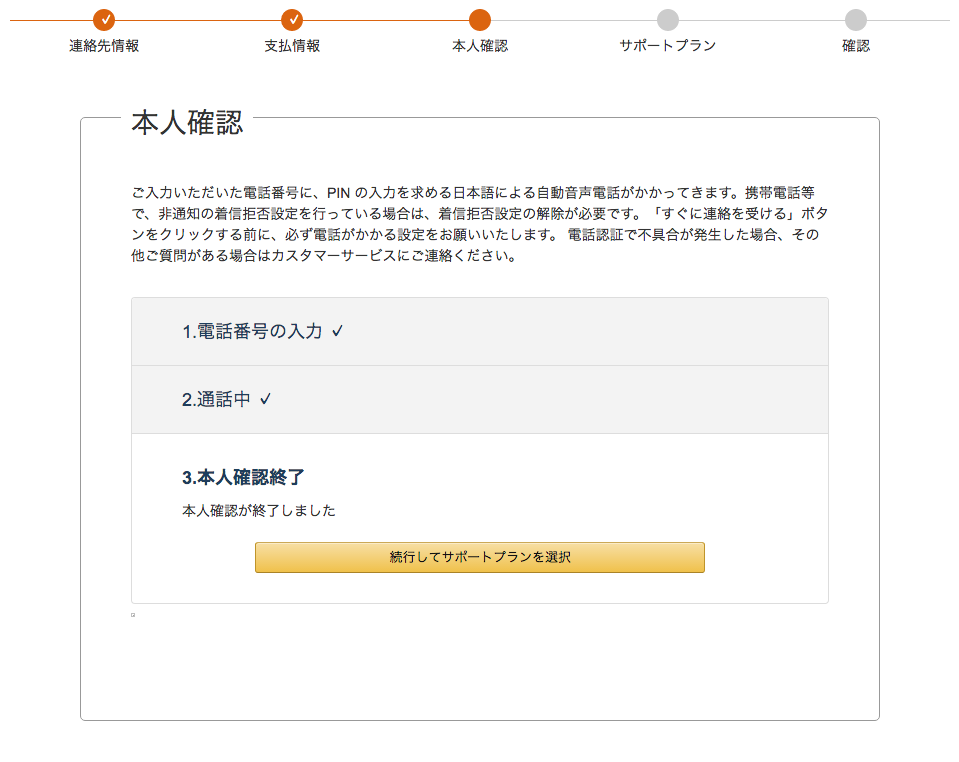Select the 連絡先情報 step label
The width and height of the screenshot is (959, 762).
click(105, 44)
